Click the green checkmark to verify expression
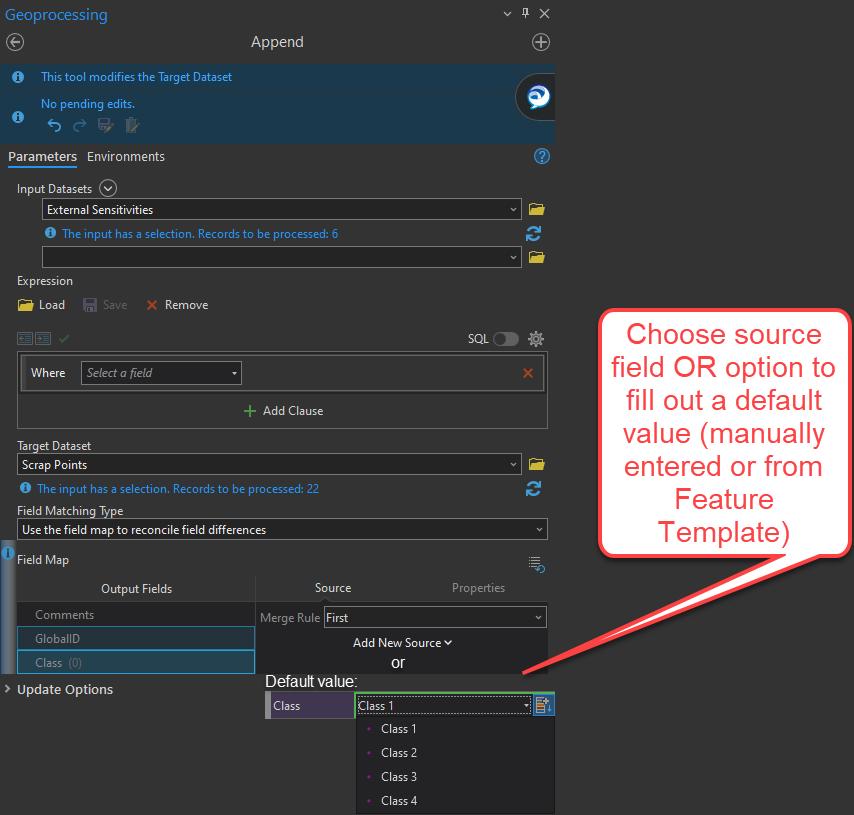Screen dimensions: 854x815 [x=62, y=338]
